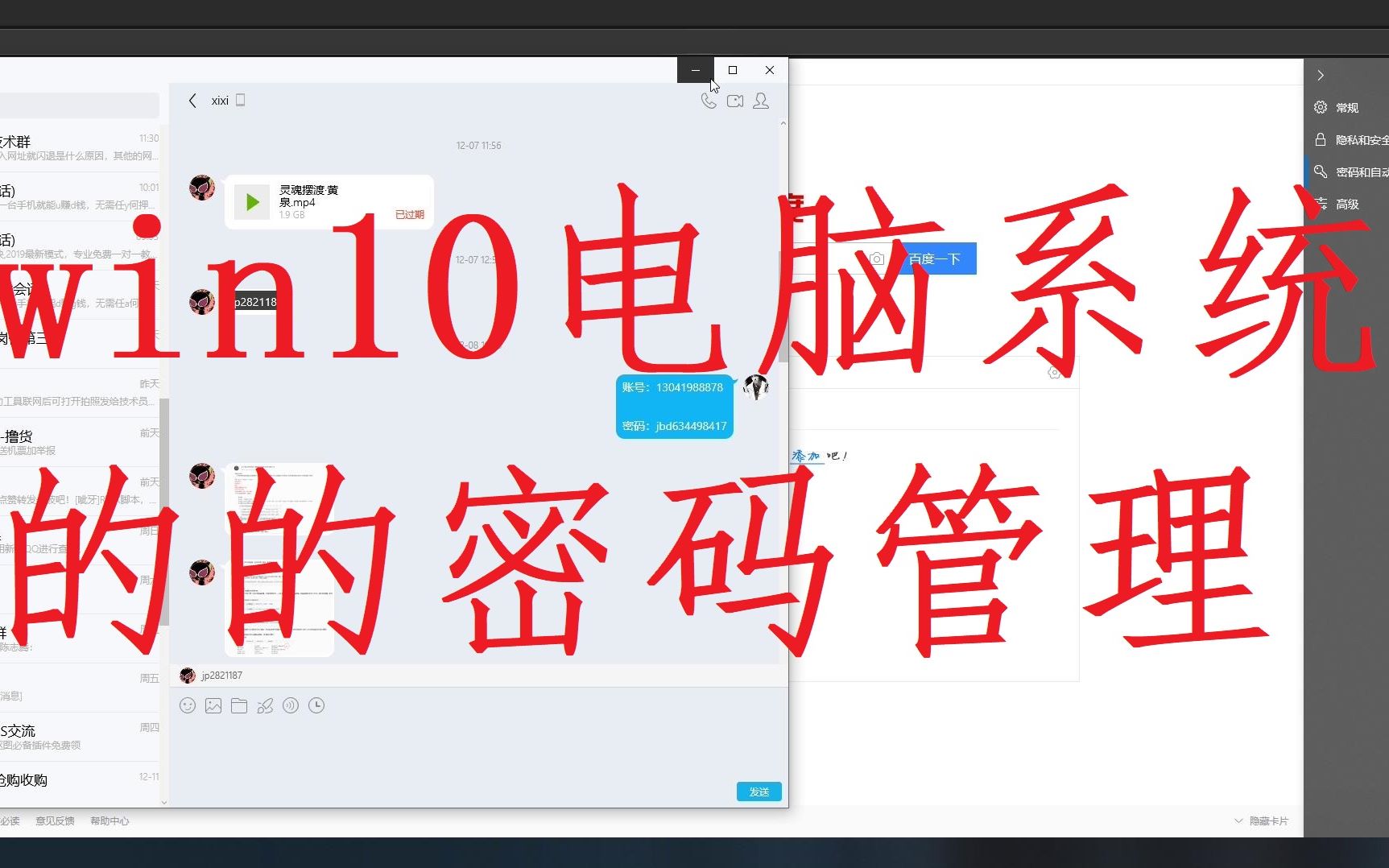Open the 撸货 conversation
This screenshot has width=1389, height=868.
click(x=80, y=442)
